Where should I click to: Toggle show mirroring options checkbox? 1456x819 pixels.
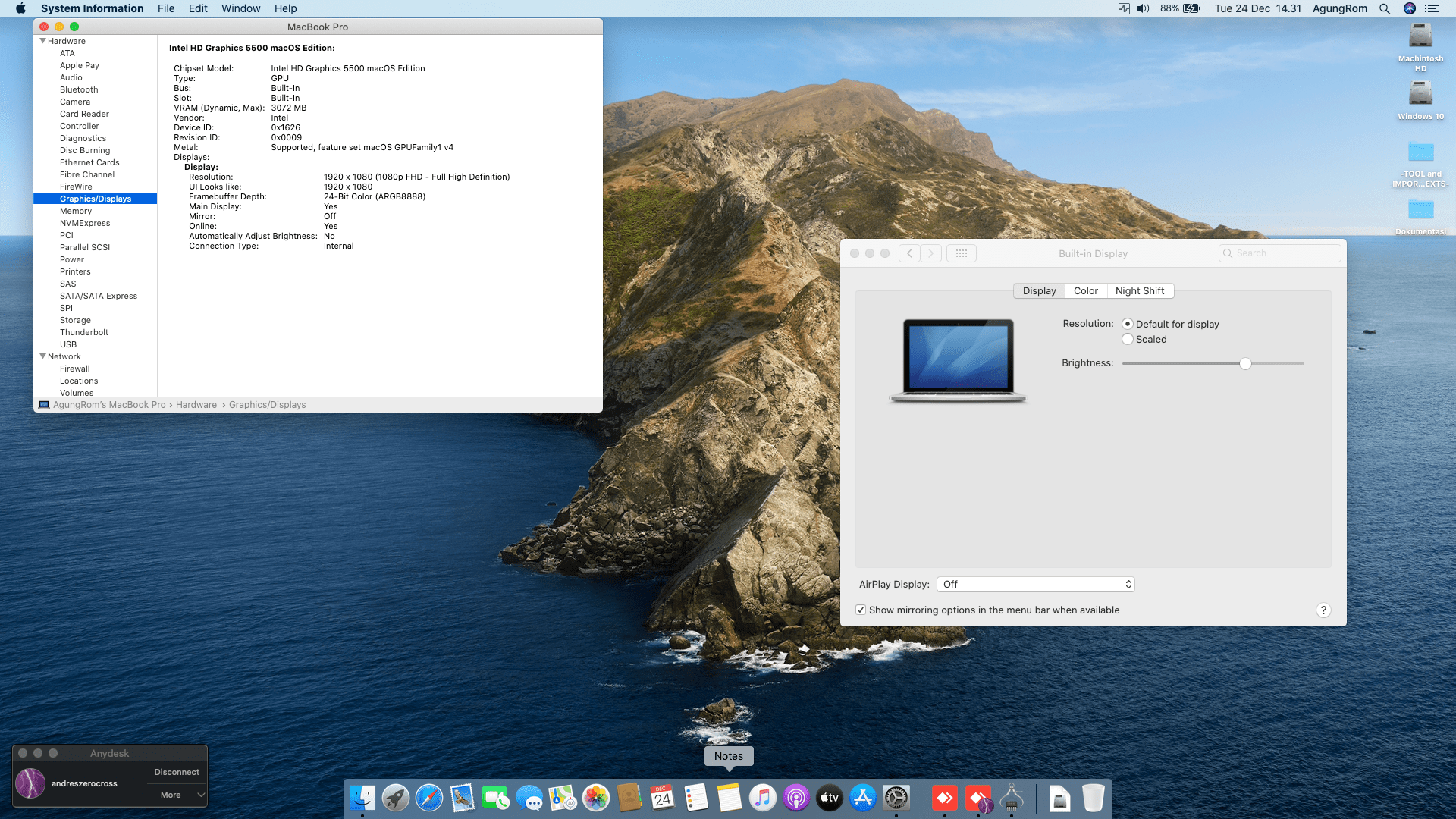(861, 610)
